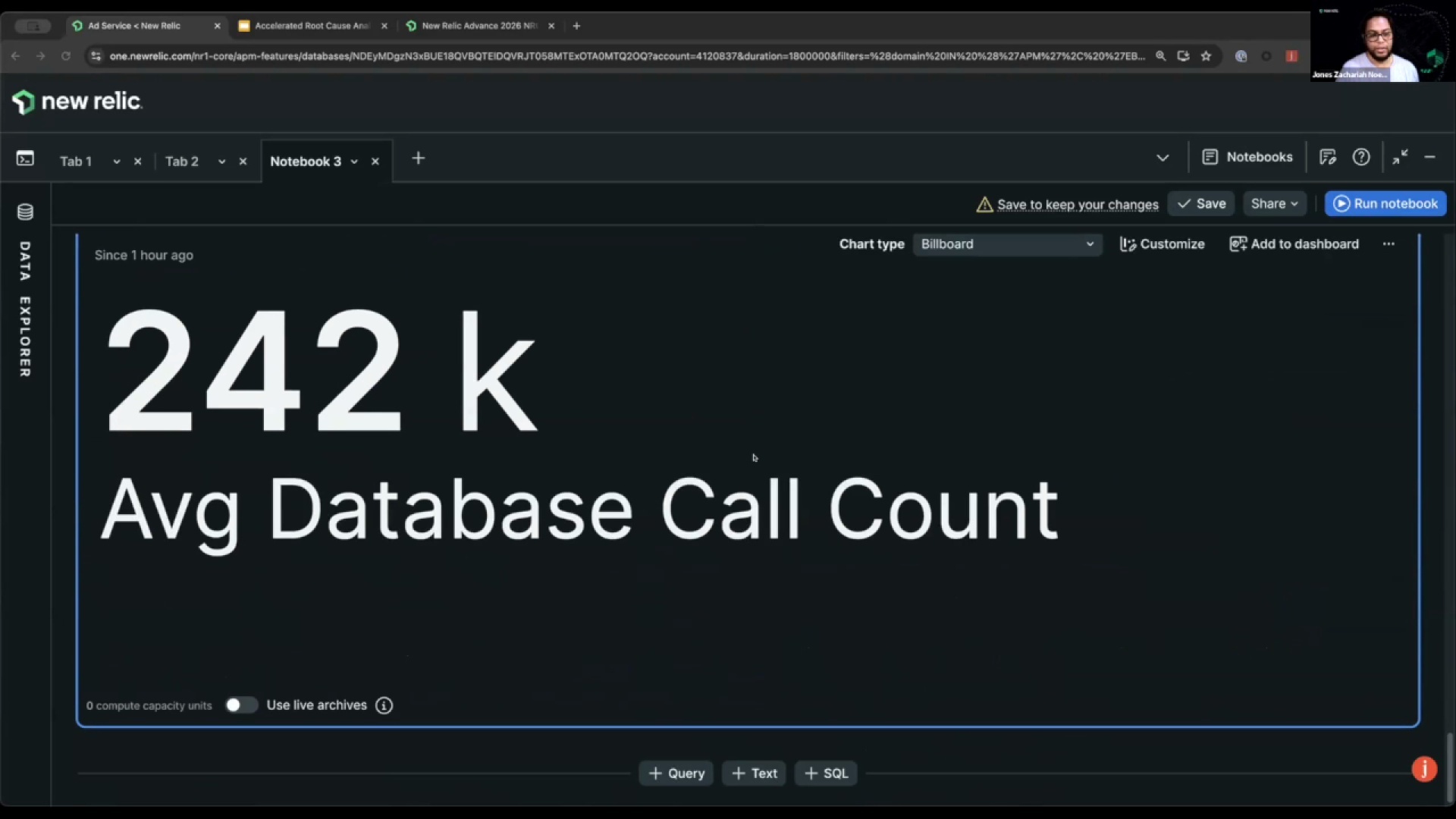Image resolution: width=1456 pixels, height=819 pixels.
Task: Open the three-dot more options menu
Action: (x=1389, y=244)
